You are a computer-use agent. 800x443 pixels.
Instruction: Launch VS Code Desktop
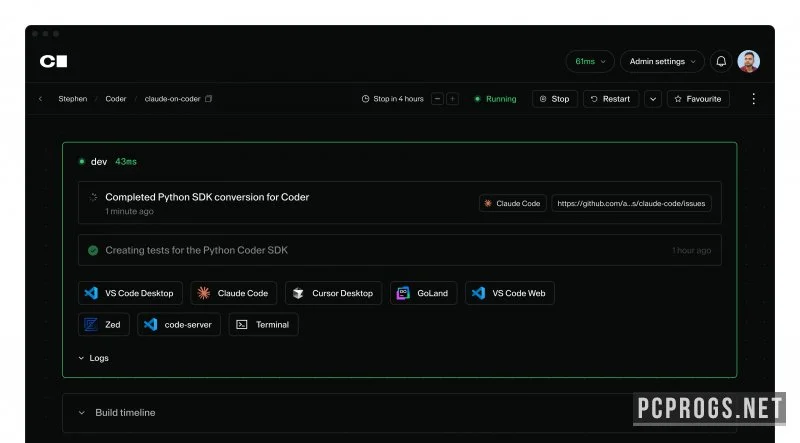[130, 293]
